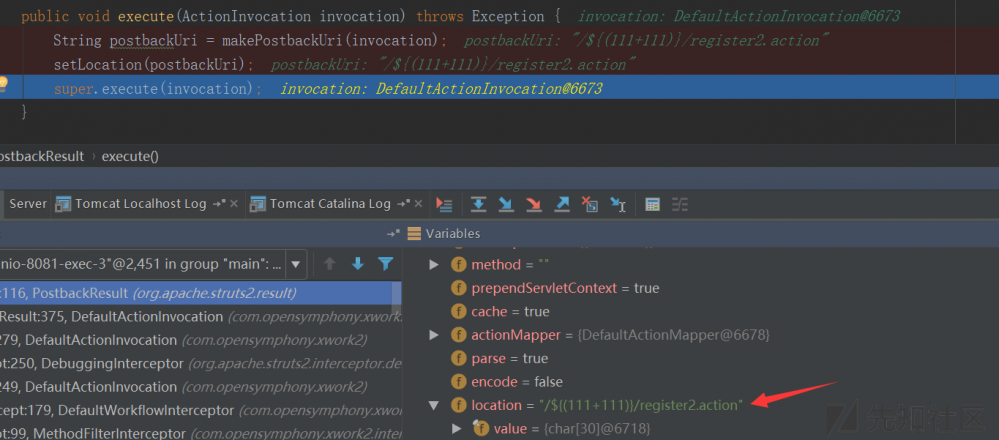Collapse the location variable node

point(434,405)
